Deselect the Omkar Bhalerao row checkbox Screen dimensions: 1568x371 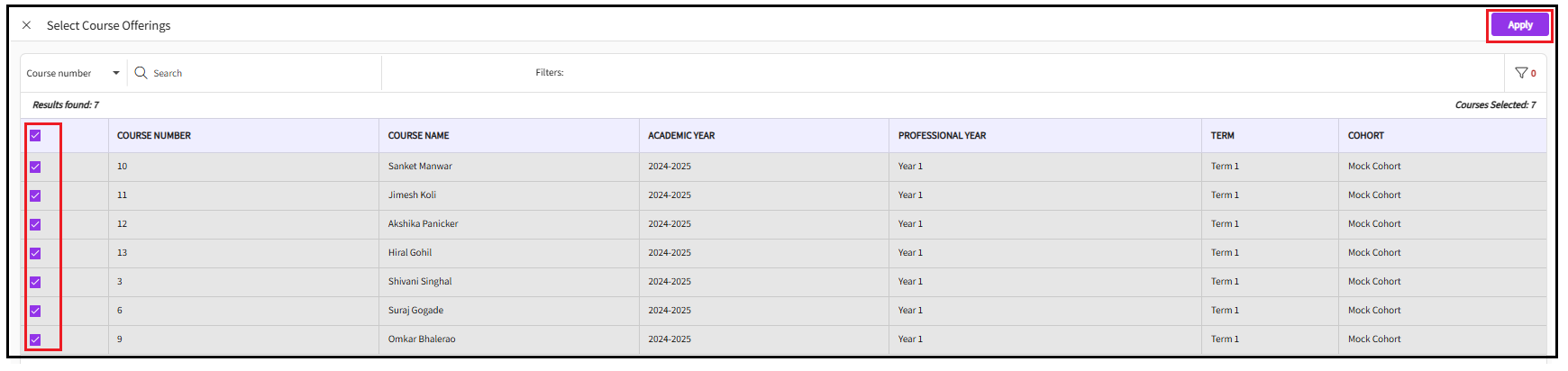pos(35,339)
